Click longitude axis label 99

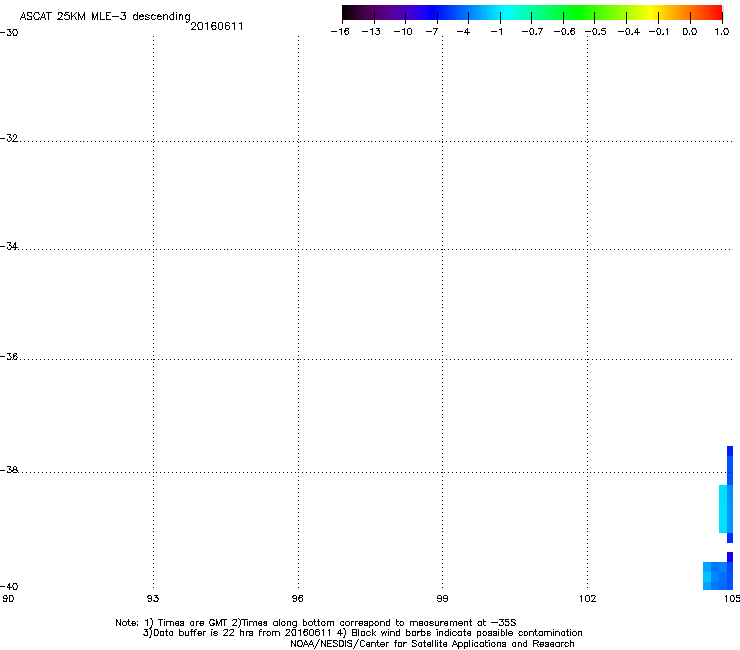(x=442, y=599)
